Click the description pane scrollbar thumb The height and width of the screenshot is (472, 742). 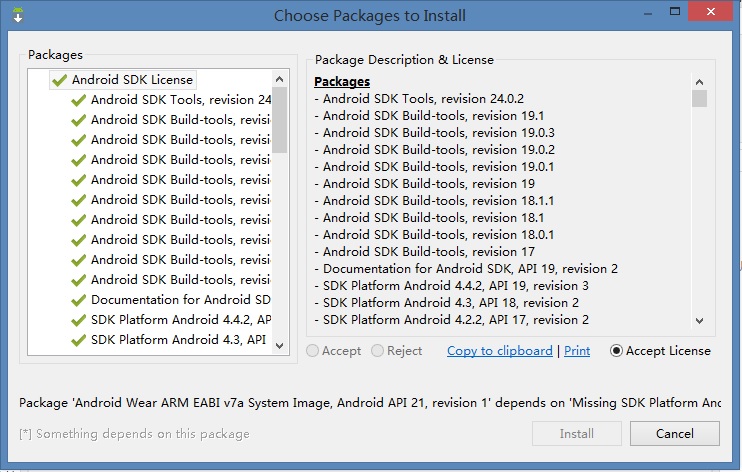point(699,99)
